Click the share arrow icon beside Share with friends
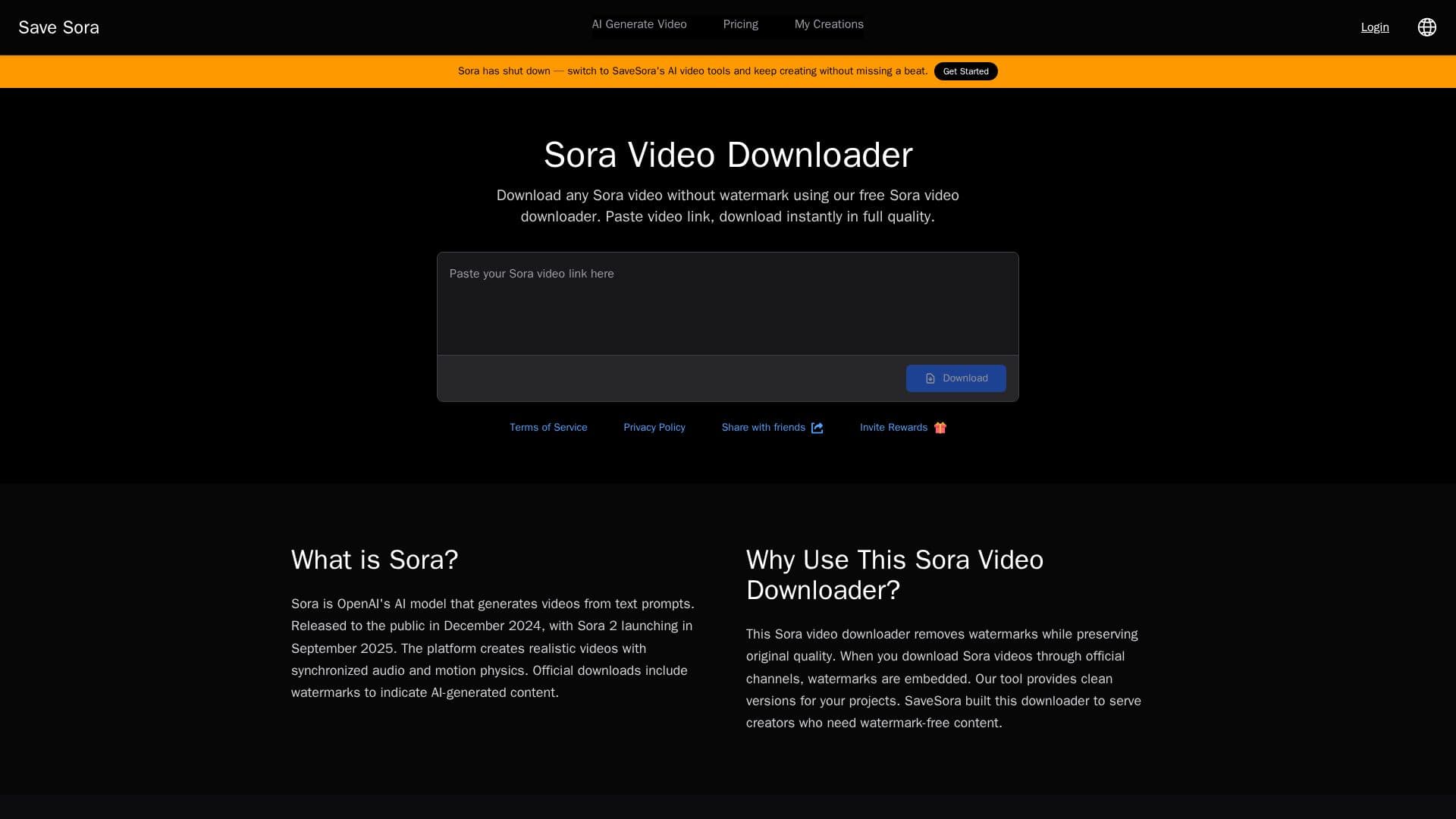1456x819 pixels. point(817,428)
